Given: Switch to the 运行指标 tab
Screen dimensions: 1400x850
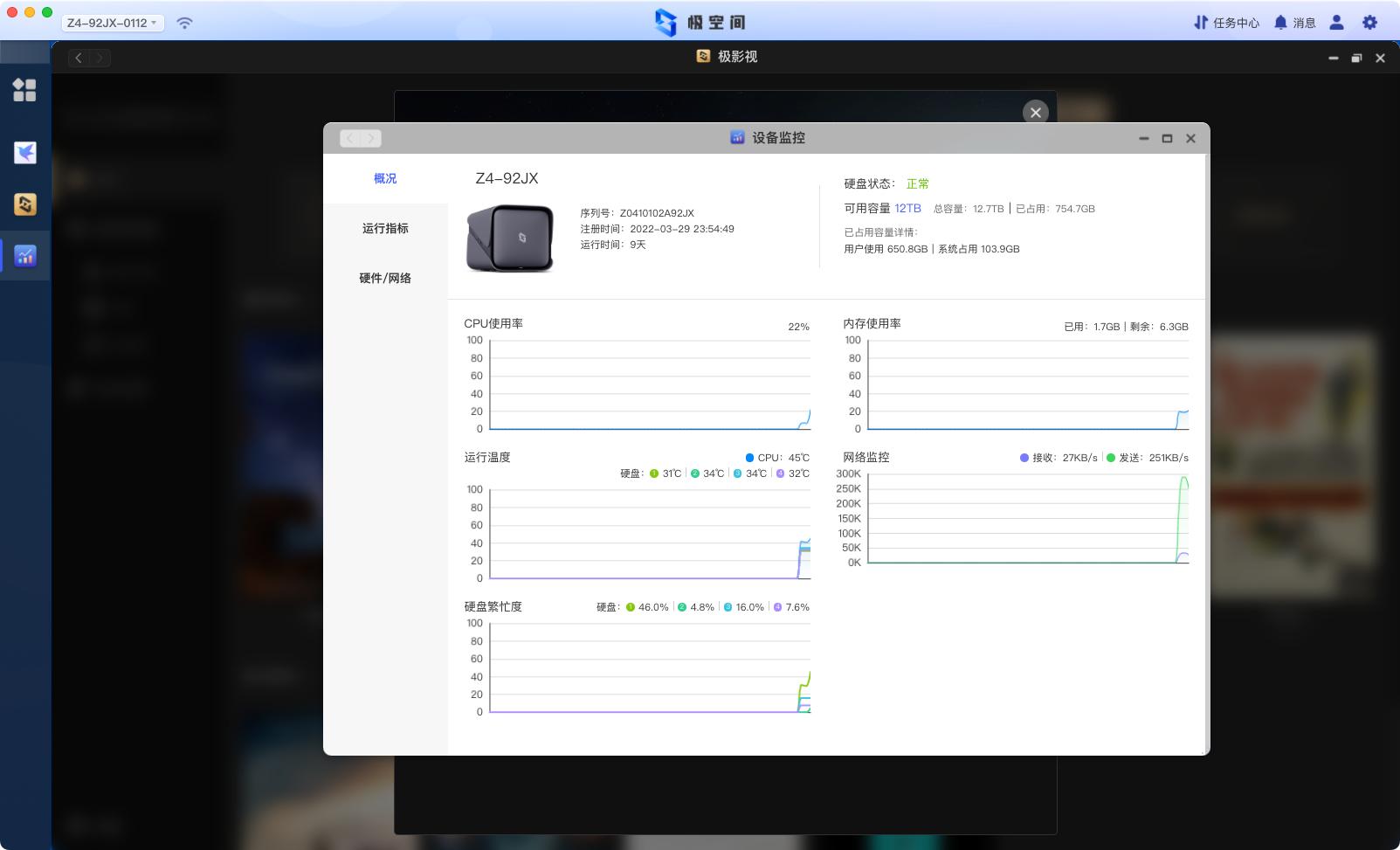Looking at the screenshot, I should tap(385, 228).
